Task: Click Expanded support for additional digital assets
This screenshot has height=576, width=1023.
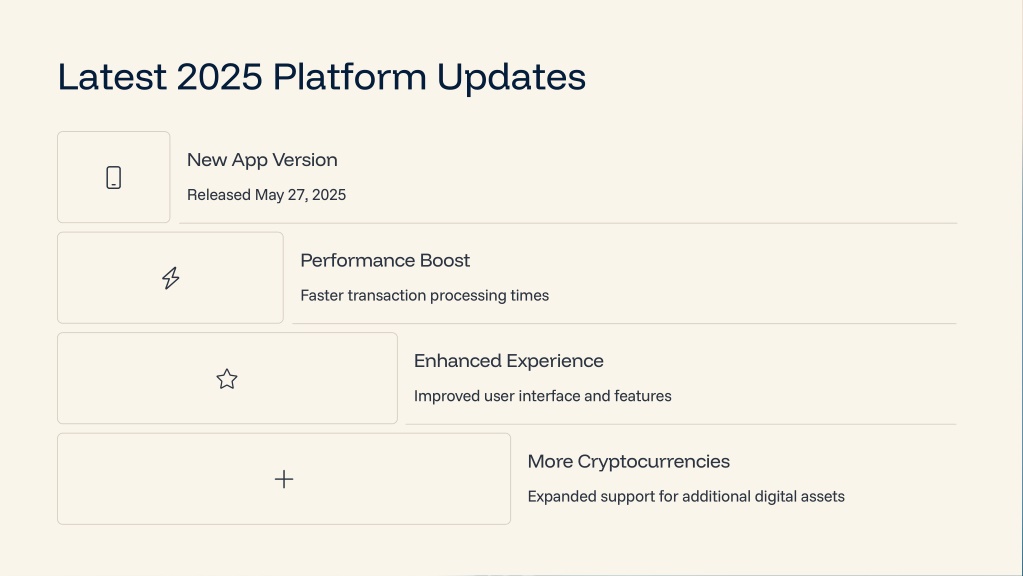Action: tap(686, 496)
